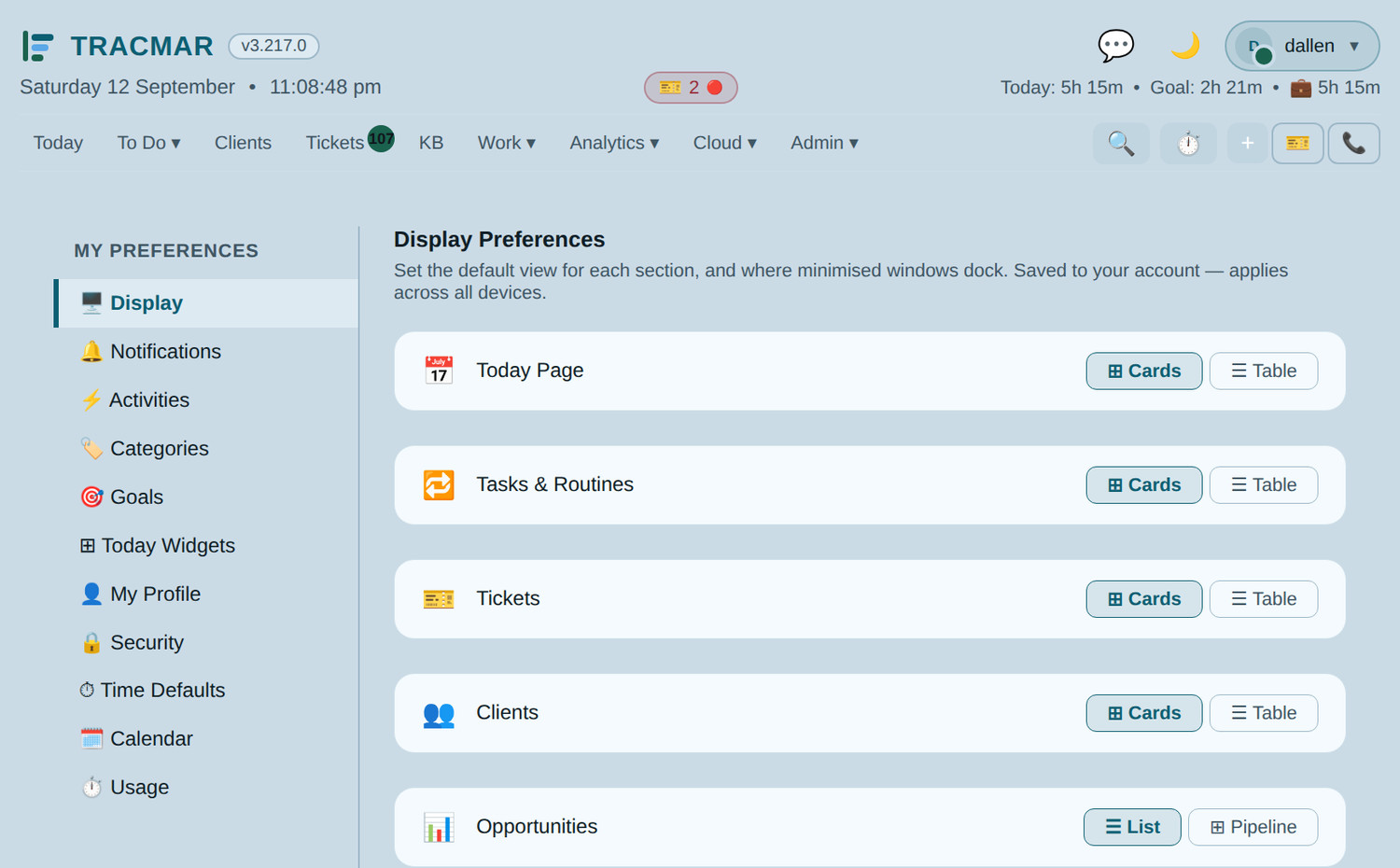
Task: Click the Today Page calendar icon
Action: click(x=439, y=371)
